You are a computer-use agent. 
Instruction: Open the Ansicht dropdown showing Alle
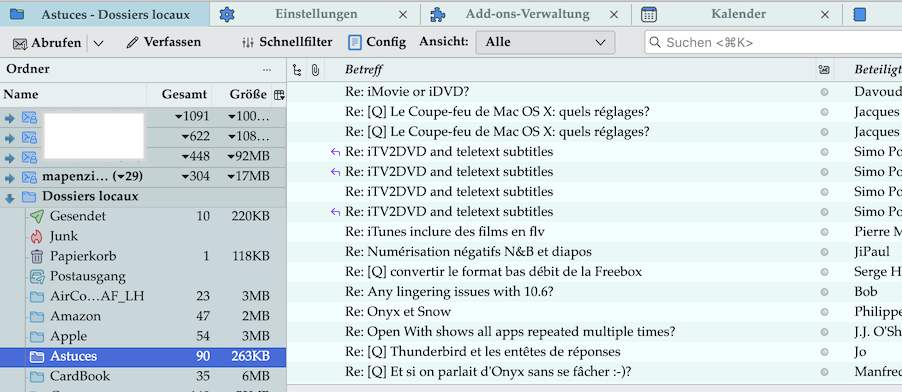(x=545, y=42)
